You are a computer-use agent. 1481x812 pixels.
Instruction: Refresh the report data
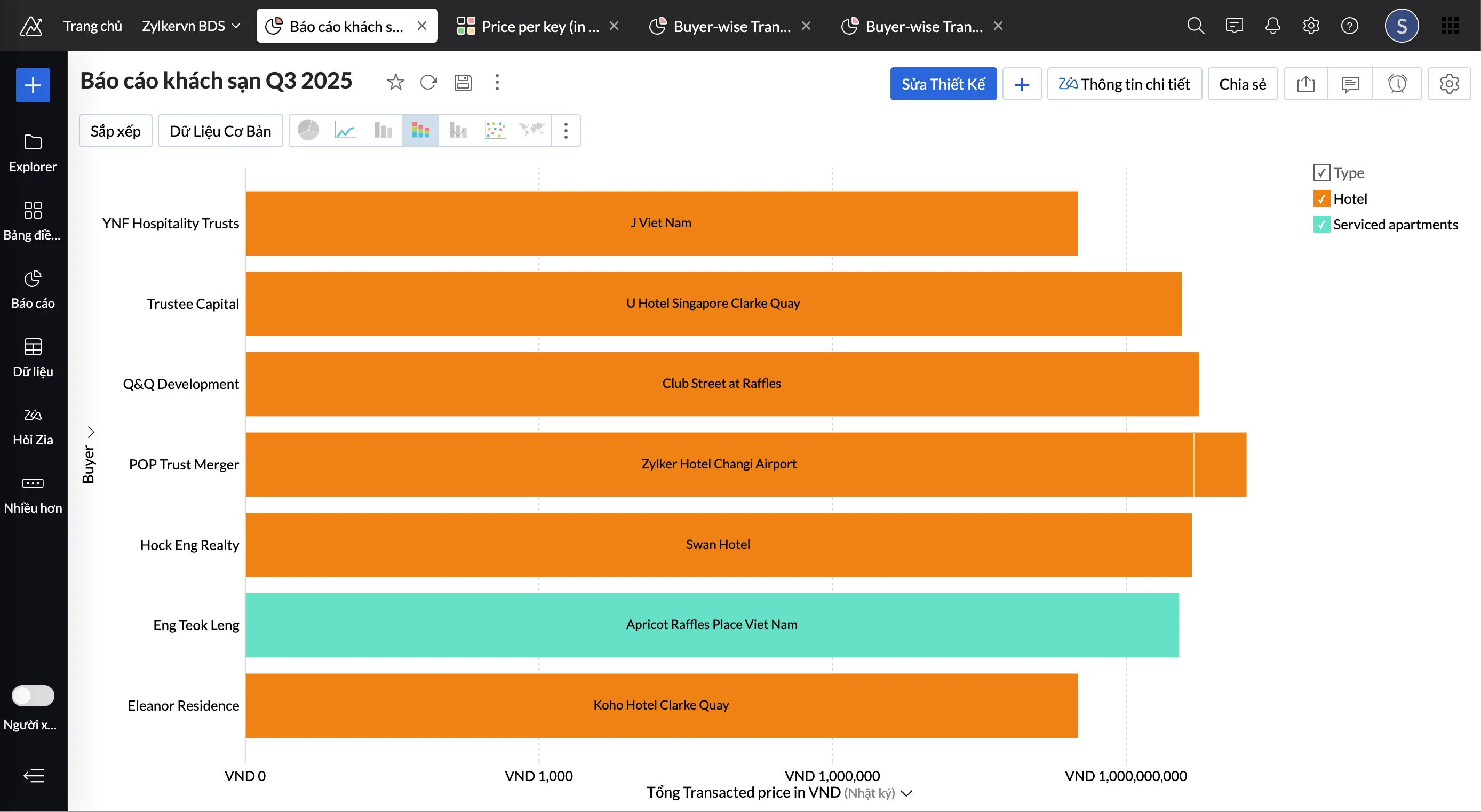pos(428,82)
